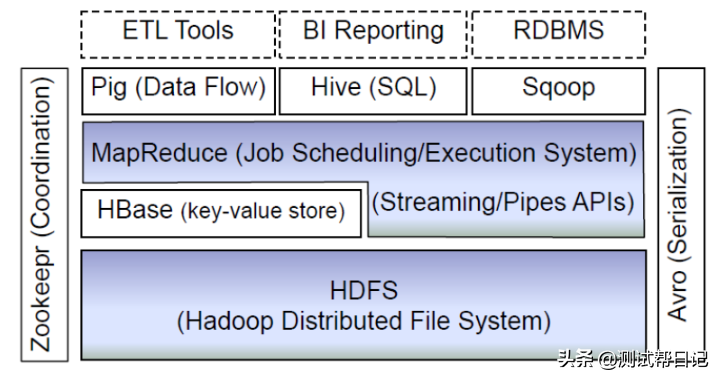Screen dimensions: 720x380
Task: Click the HBase (key-value store) block
Action: 221,213
